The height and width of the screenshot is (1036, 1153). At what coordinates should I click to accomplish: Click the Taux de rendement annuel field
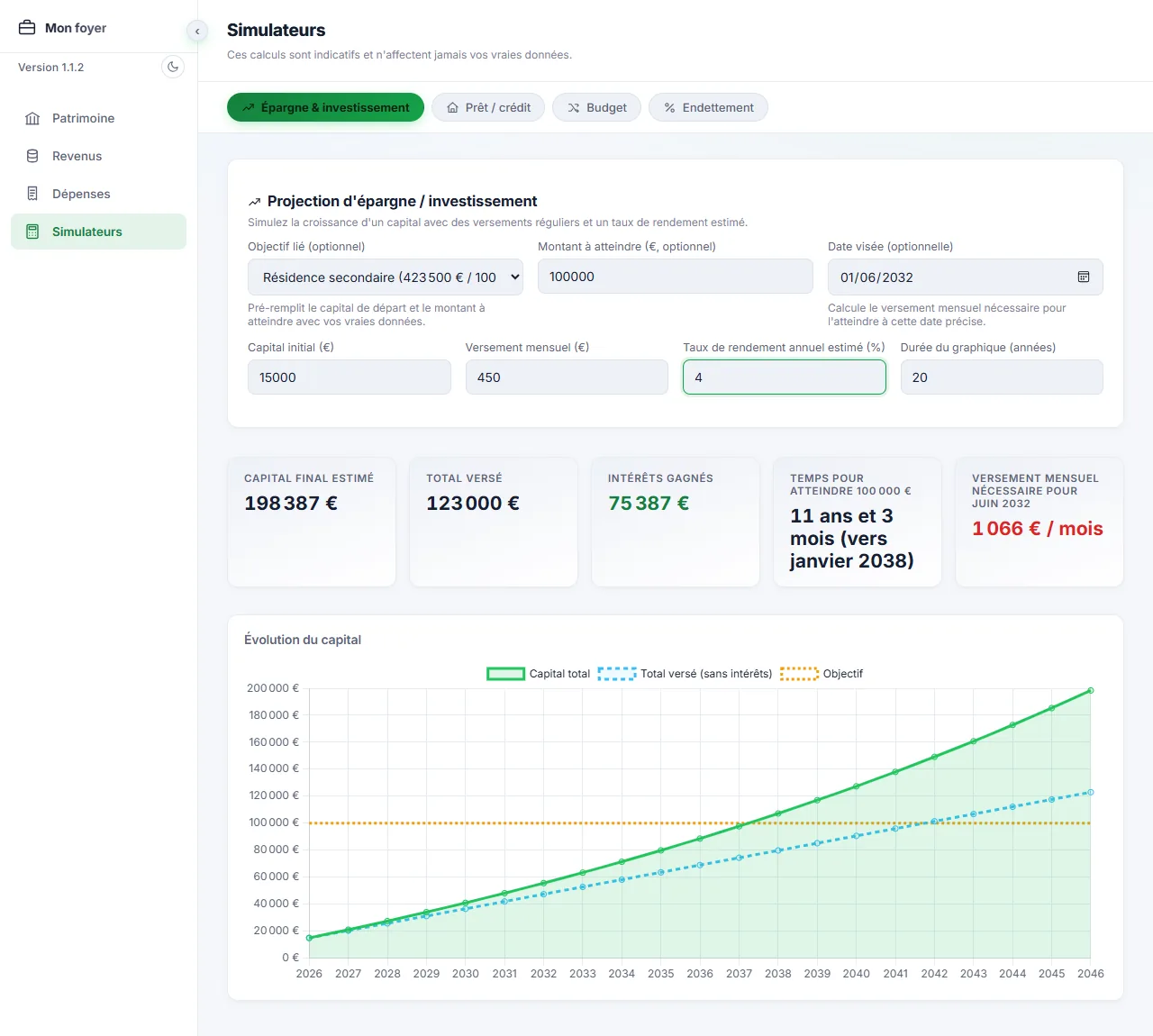click(785, 377)
